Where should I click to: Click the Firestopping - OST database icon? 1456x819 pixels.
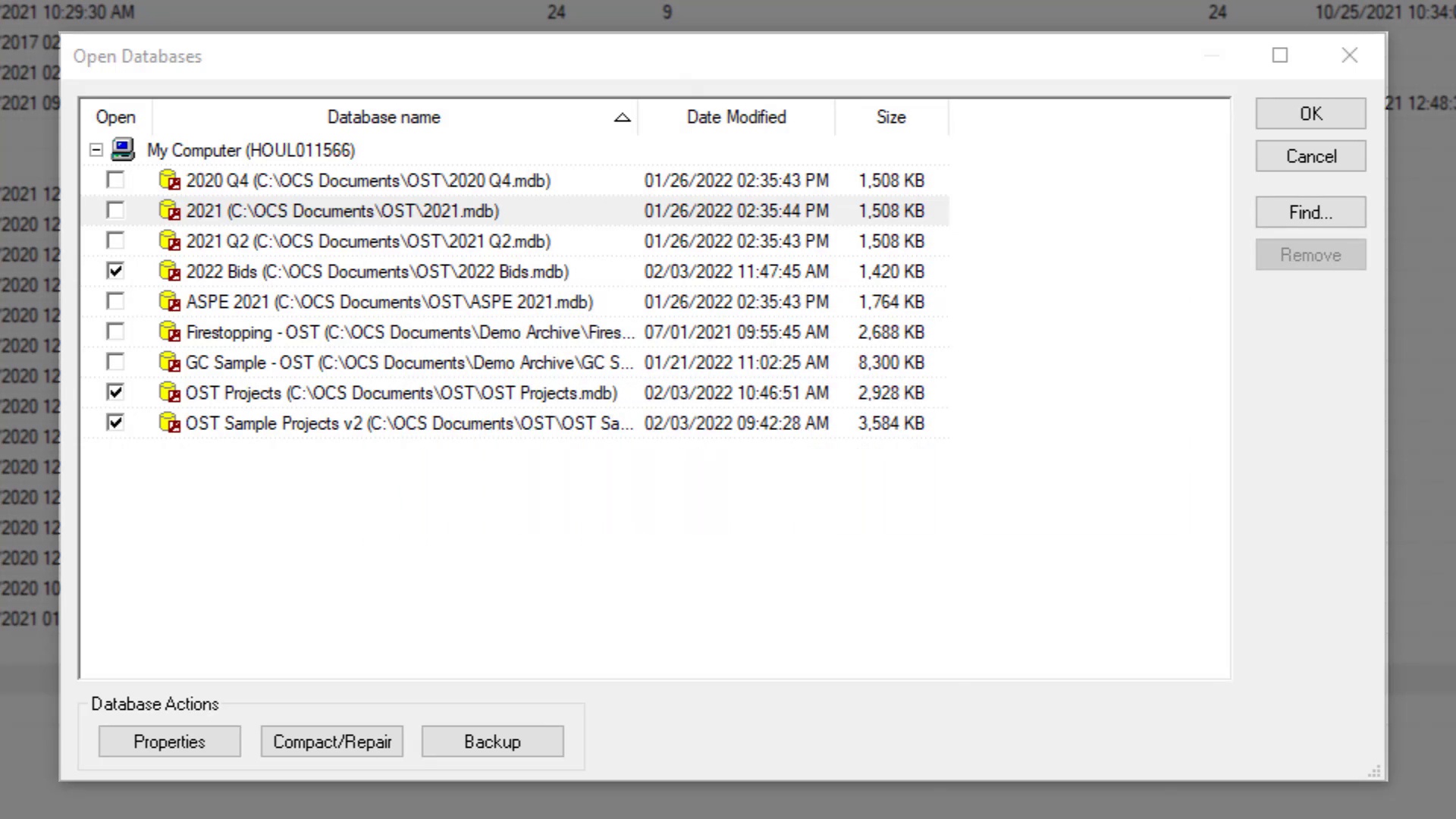pos(169,332)
